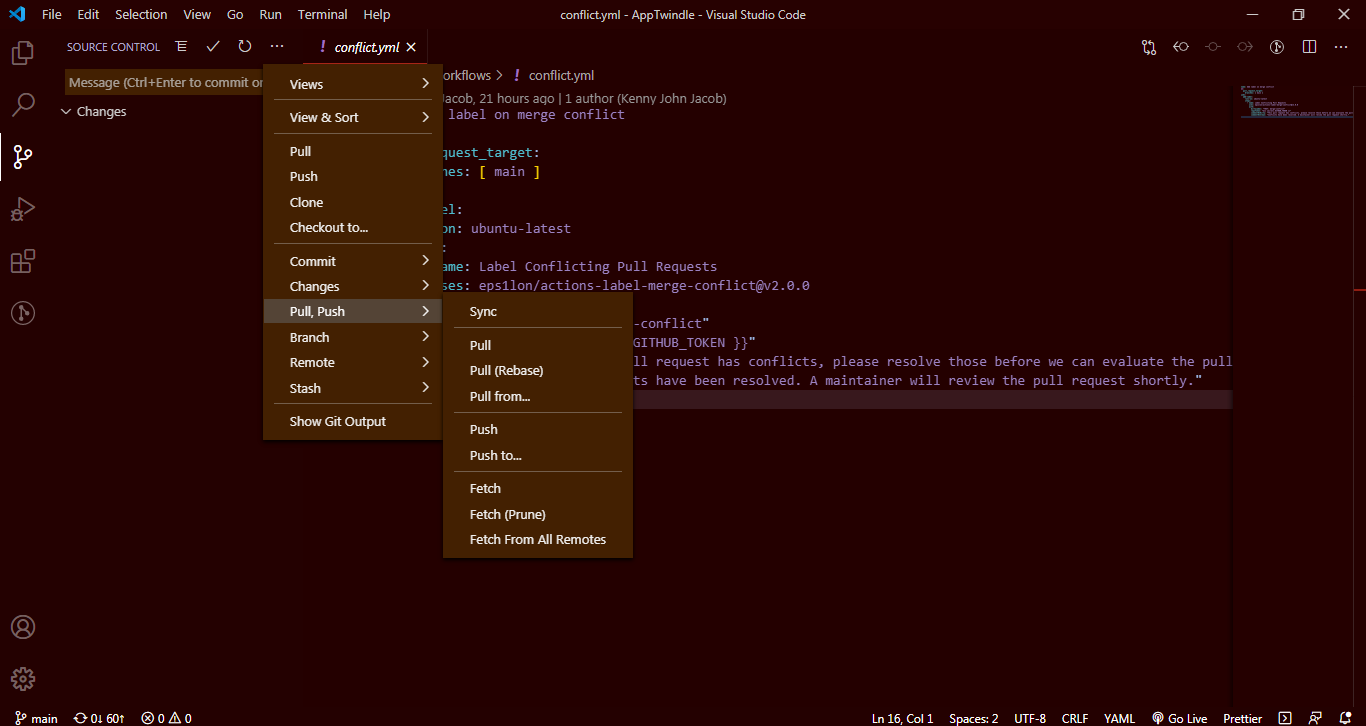Open the Edit menu
This screenshot has height=726, width=1366.
click(x=88, y=15)
